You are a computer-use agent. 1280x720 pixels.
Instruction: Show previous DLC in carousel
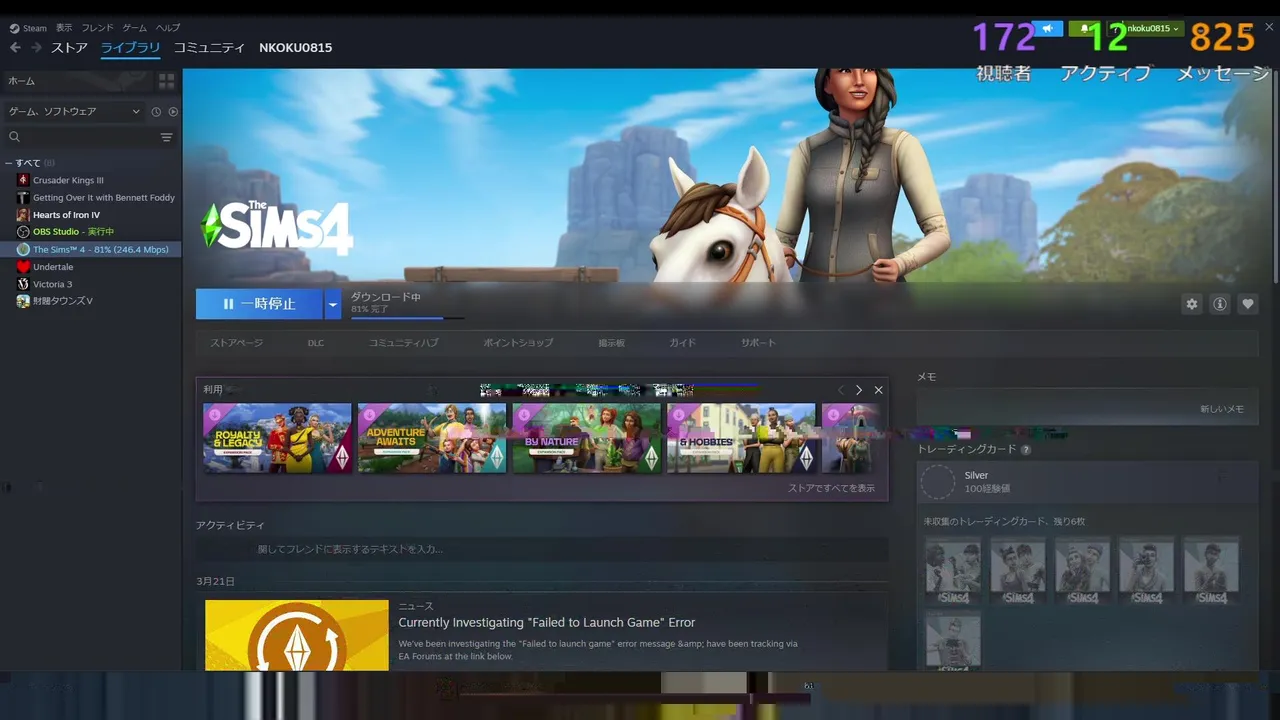[841, 390]
